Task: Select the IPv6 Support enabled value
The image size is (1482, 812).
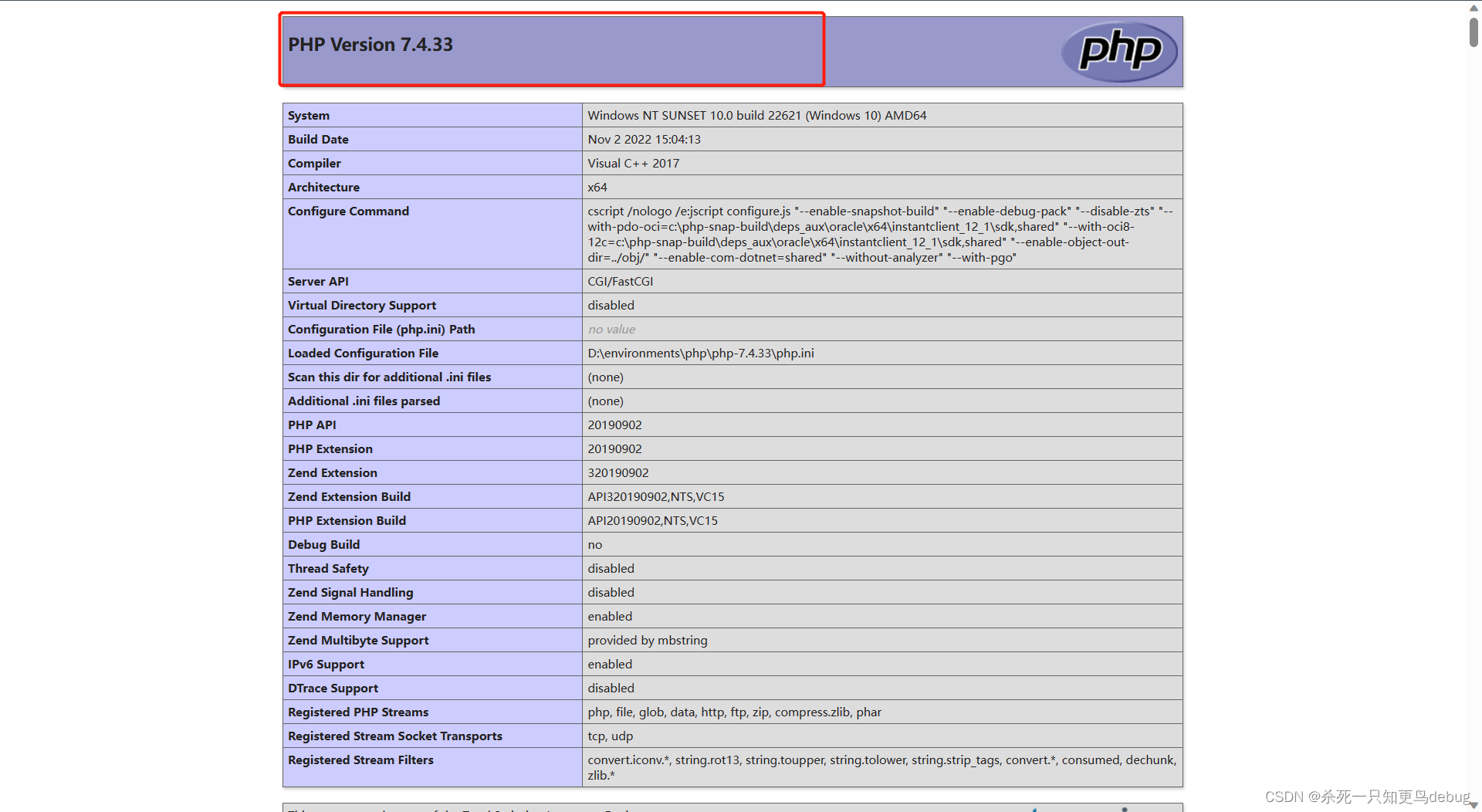Action: click(x=610, y=664)
